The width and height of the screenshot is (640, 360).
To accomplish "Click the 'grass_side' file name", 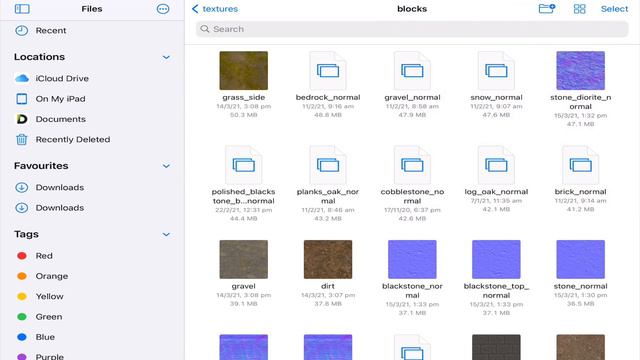I will 244,97.
